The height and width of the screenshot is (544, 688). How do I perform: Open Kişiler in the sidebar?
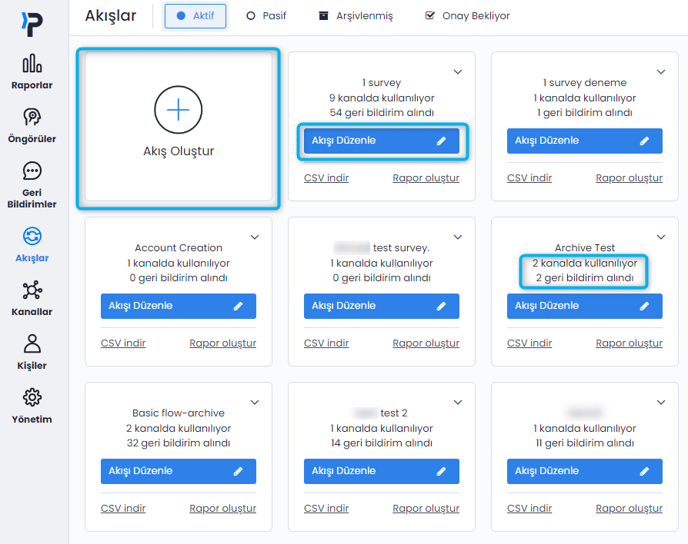[x=32, y=352]
